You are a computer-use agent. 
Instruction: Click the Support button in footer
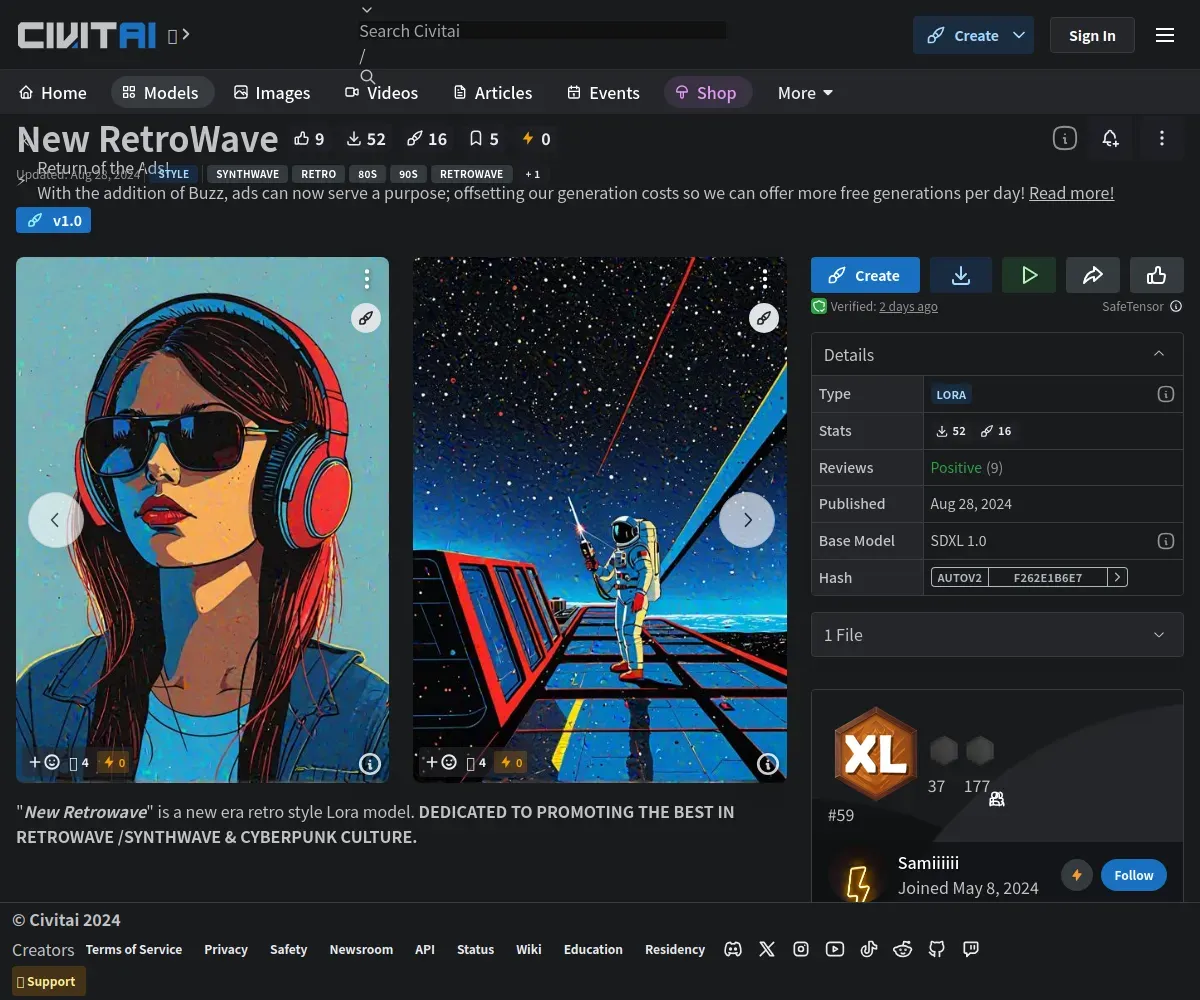tap(49, 981)
